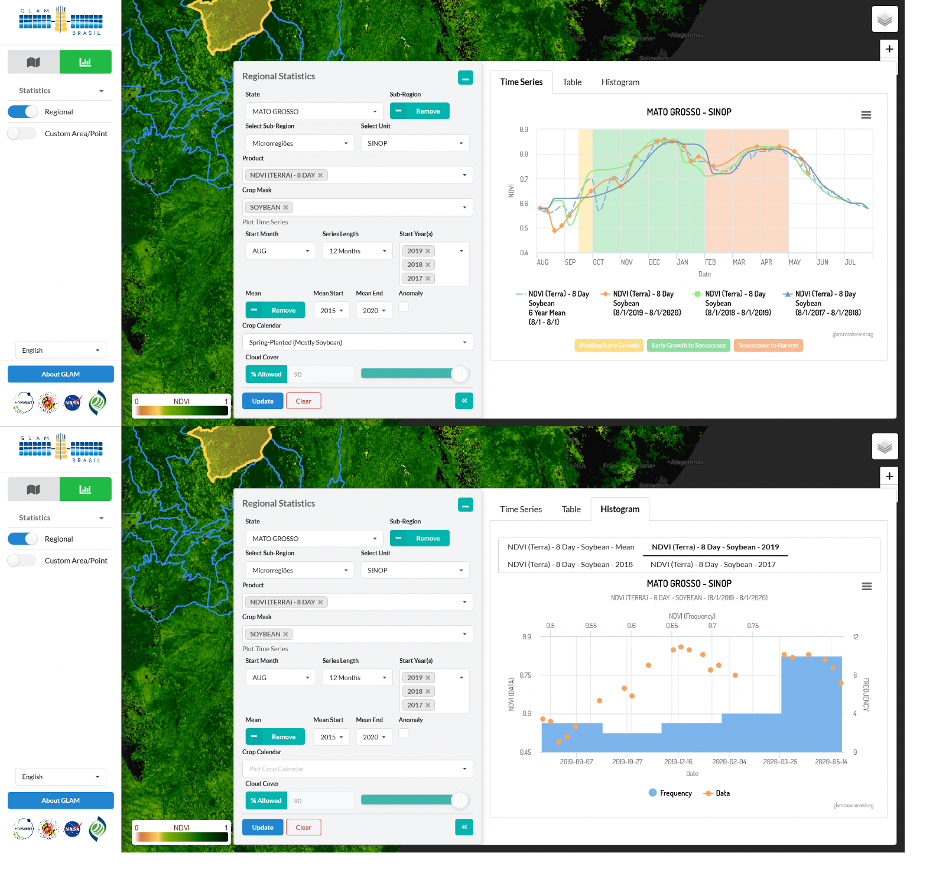This screenshot has height=888, width=936.
Task: Check the Anomaly checkbox in upper panel
Action: point(404,308)
